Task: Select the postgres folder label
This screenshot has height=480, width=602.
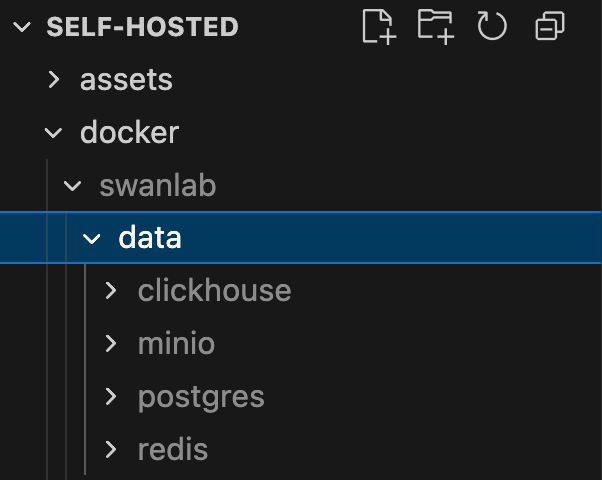Action: pos(201,397)
